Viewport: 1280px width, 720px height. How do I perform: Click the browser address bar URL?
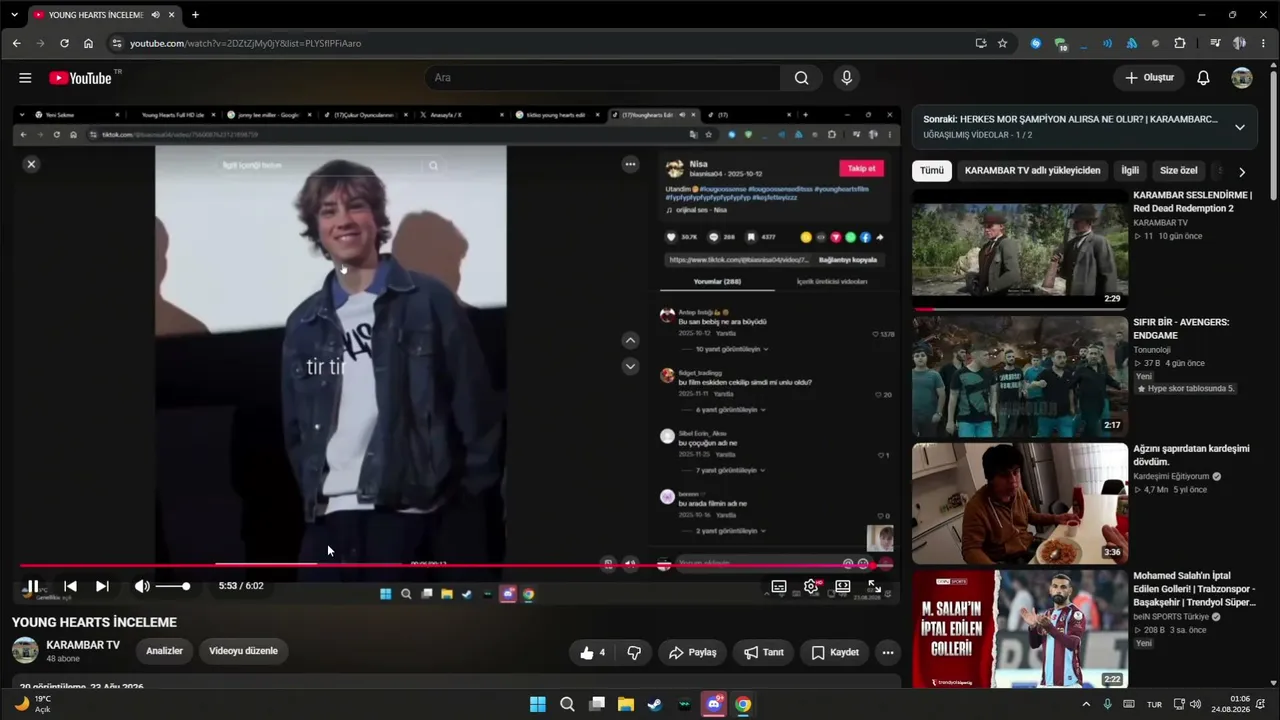(246, 43)
